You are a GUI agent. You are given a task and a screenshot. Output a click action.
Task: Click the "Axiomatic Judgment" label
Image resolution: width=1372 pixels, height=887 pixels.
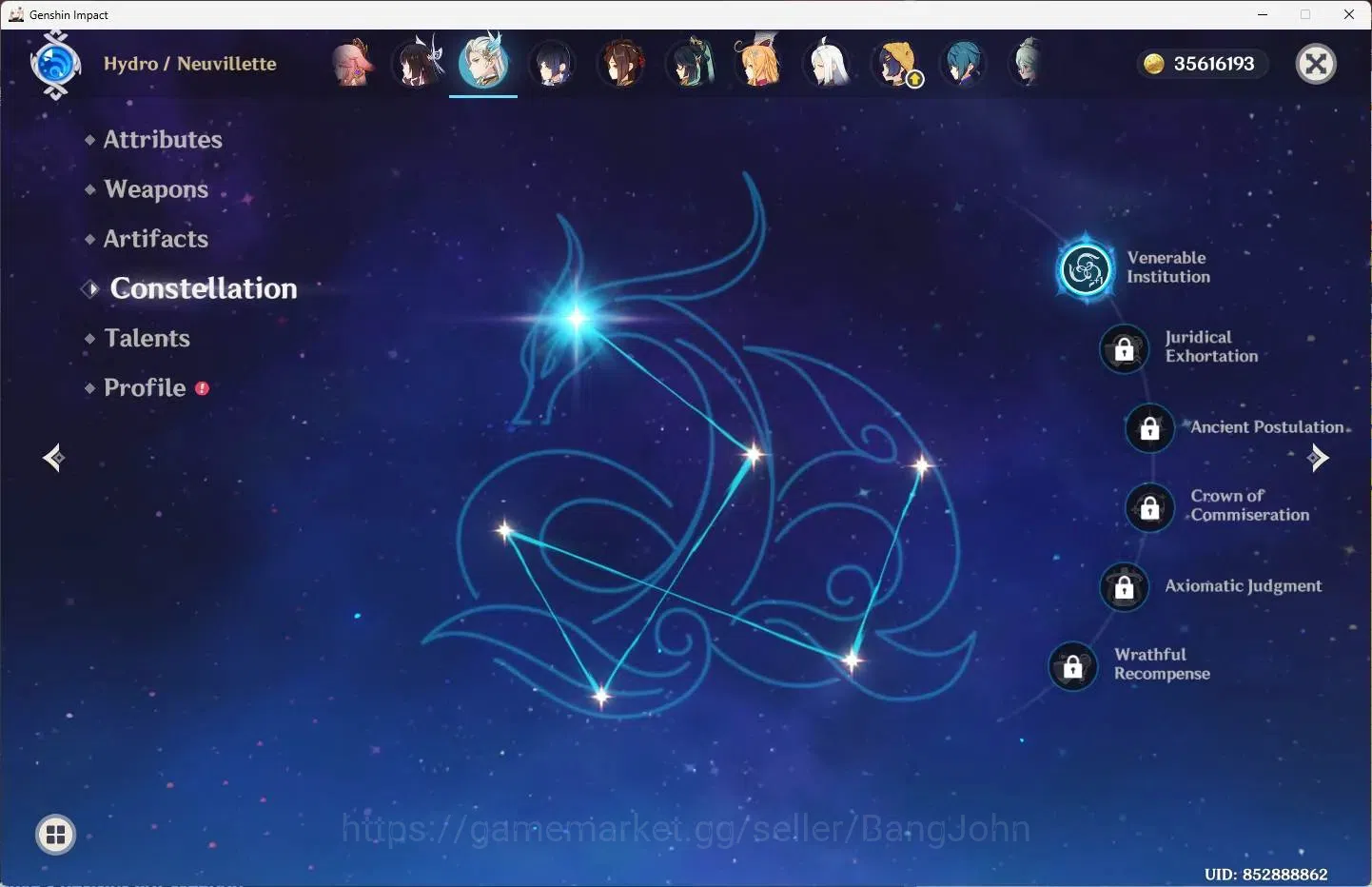coord(1244,586)
